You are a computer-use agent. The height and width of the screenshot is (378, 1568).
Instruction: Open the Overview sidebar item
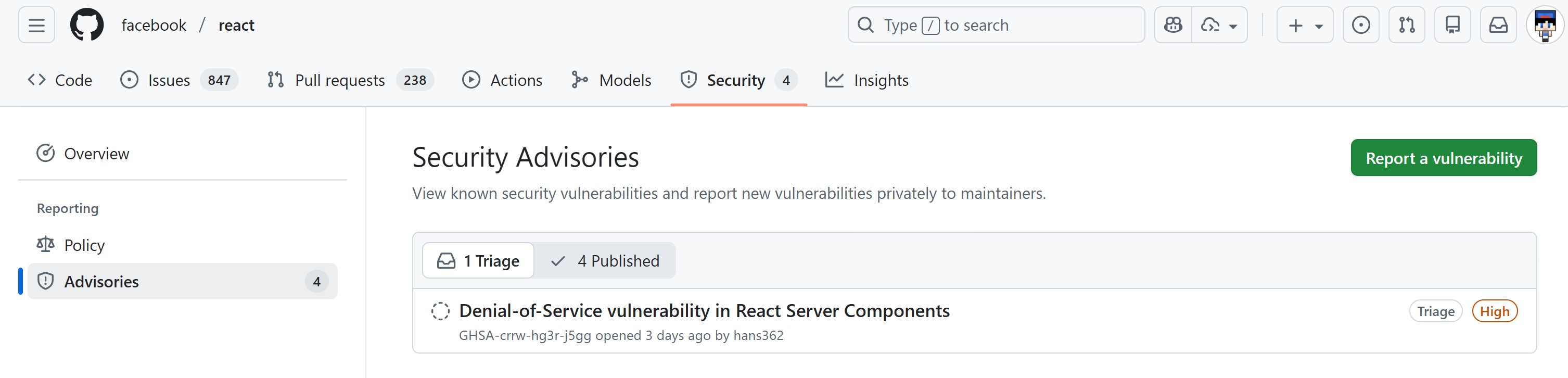(x=96, y=154)
